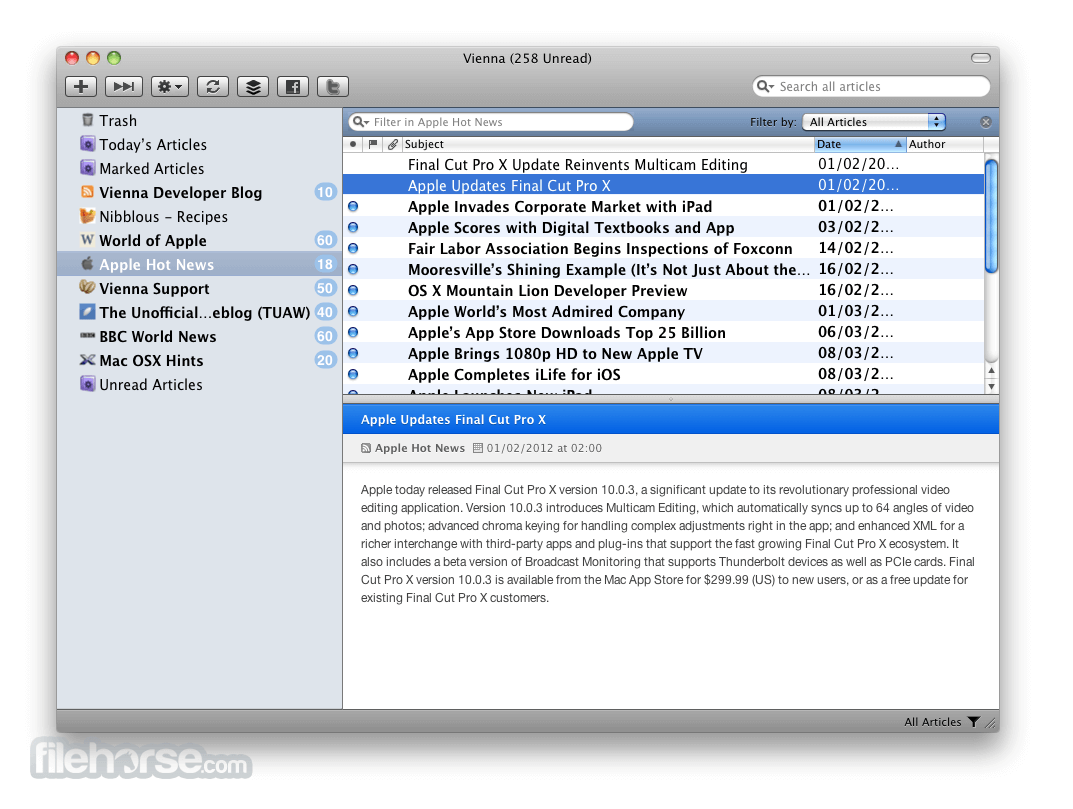Image resolution: width=1073 pixels, height=809 pixels.
Task: Select Apple Updates Final Cut Pro X row
Action: (663, 185)
